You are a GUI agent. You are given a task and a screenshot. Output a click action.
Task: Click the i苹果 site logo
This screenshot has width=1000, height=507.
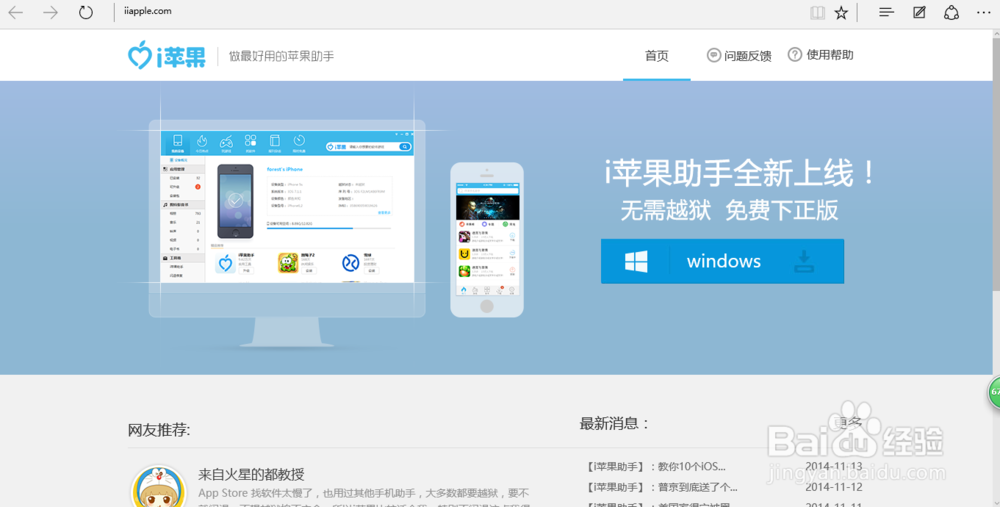(x=166, y=55)
